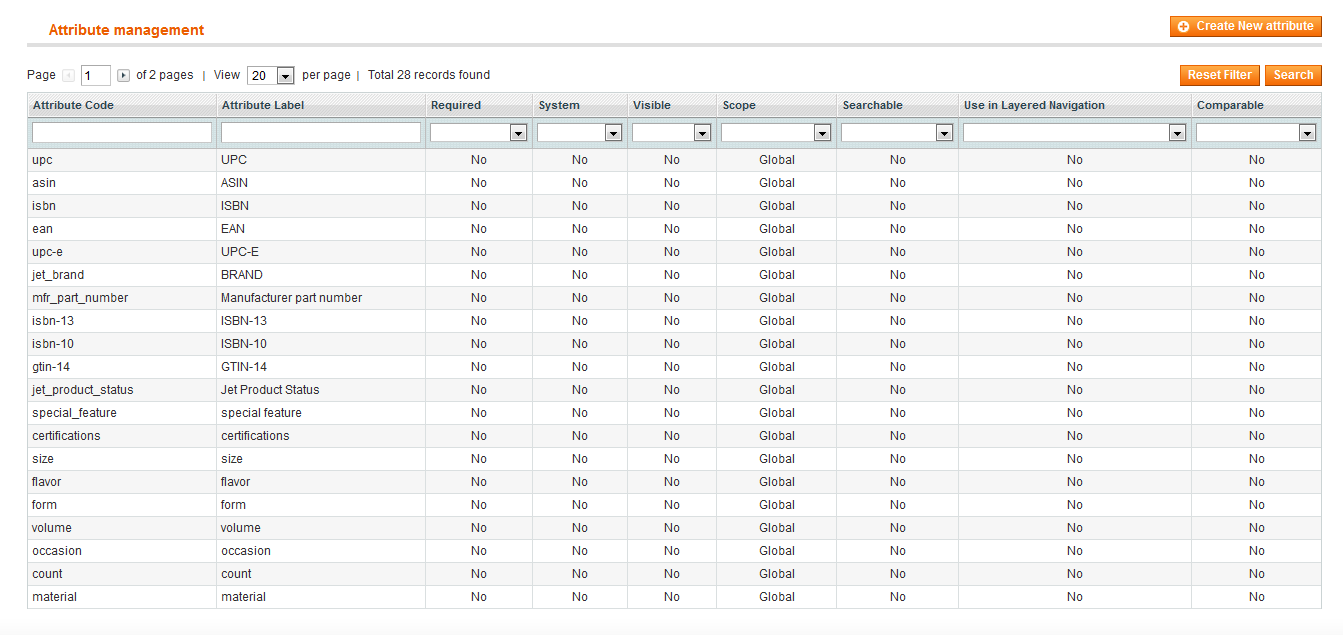
Task: Select the upc-e attribute code row
Action: pyautogui.click(x=674, y=252)
